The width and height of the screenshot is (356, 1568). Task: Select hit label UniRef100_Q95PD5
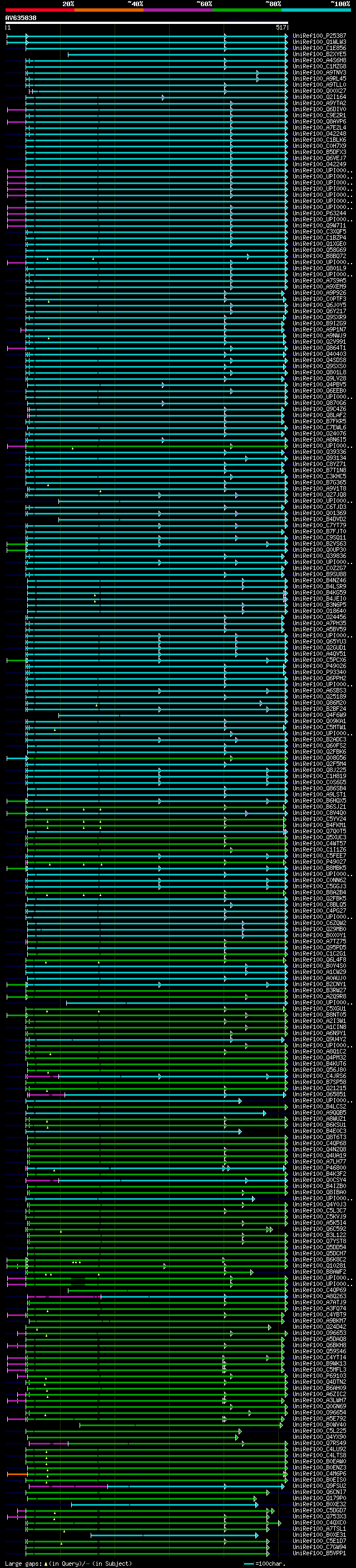(x=319, y=948)
